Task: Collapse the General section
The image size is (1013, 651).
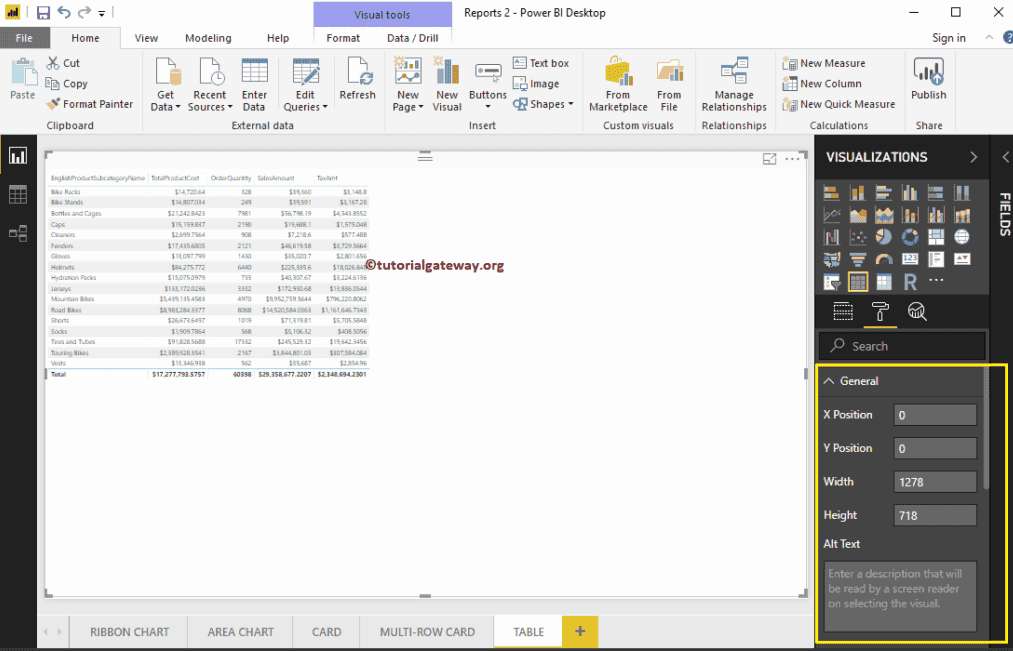Action: [831, 381]
